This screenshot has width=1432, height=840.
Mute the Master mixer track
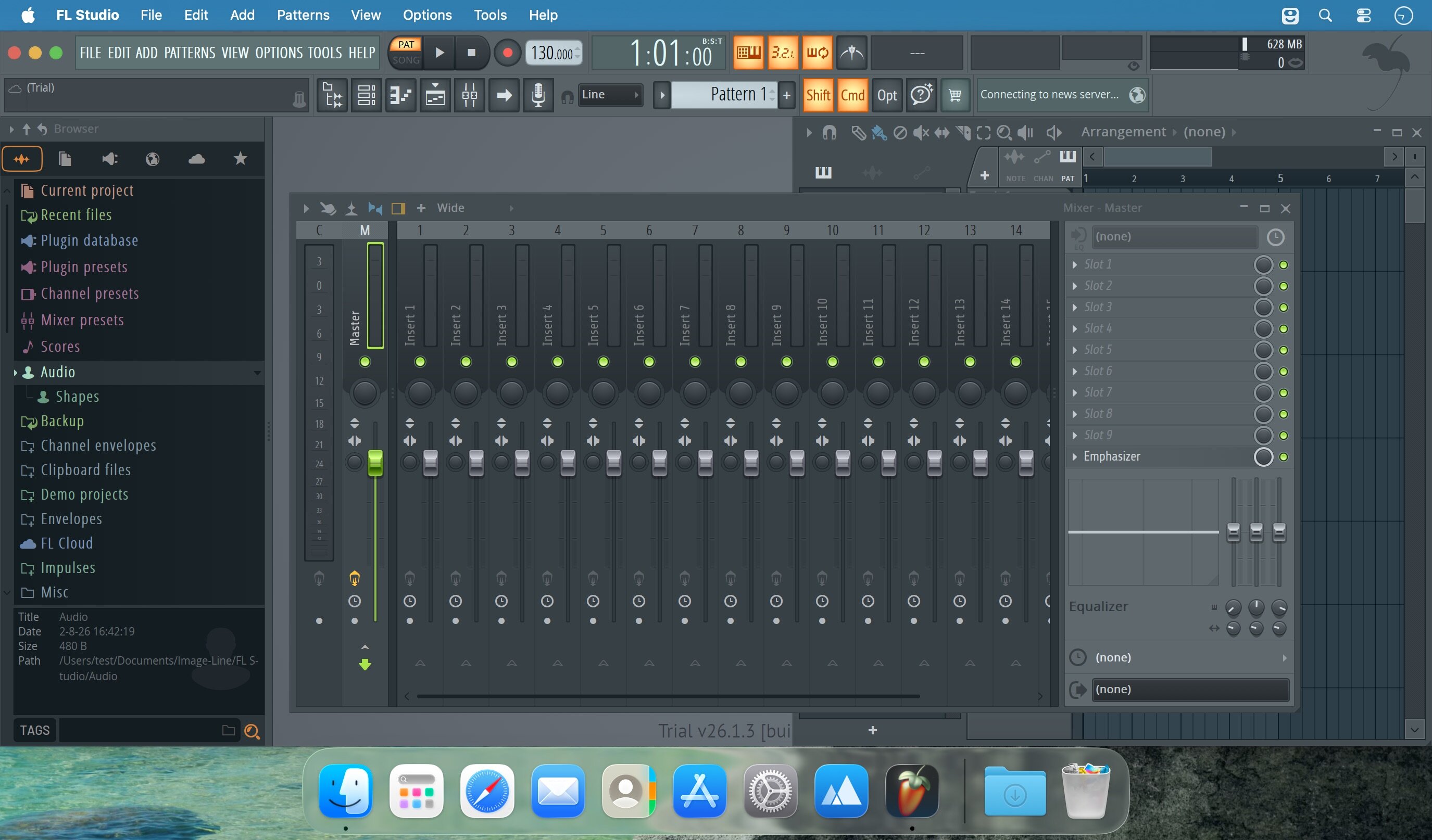365,362
